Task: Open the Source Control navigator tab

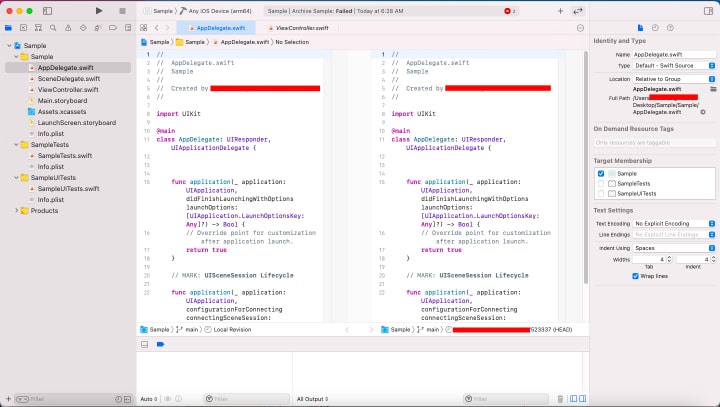Action: (23, 28)
